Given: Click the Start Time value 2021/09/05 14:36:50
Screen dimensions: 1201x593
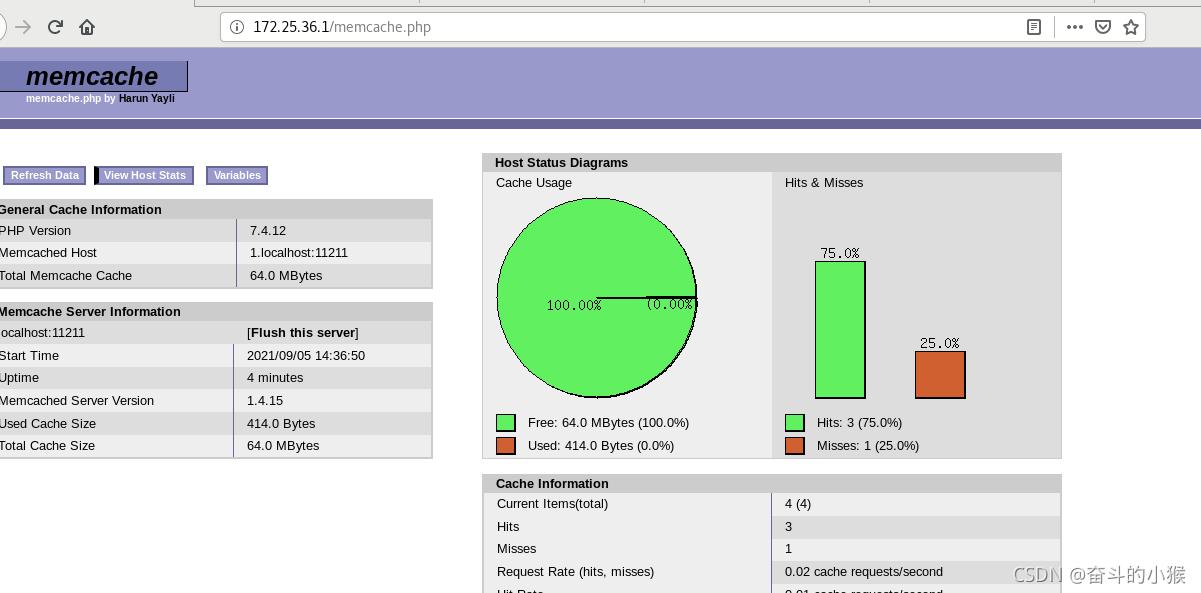Looking at the screenshot, I should coord(306,356).
